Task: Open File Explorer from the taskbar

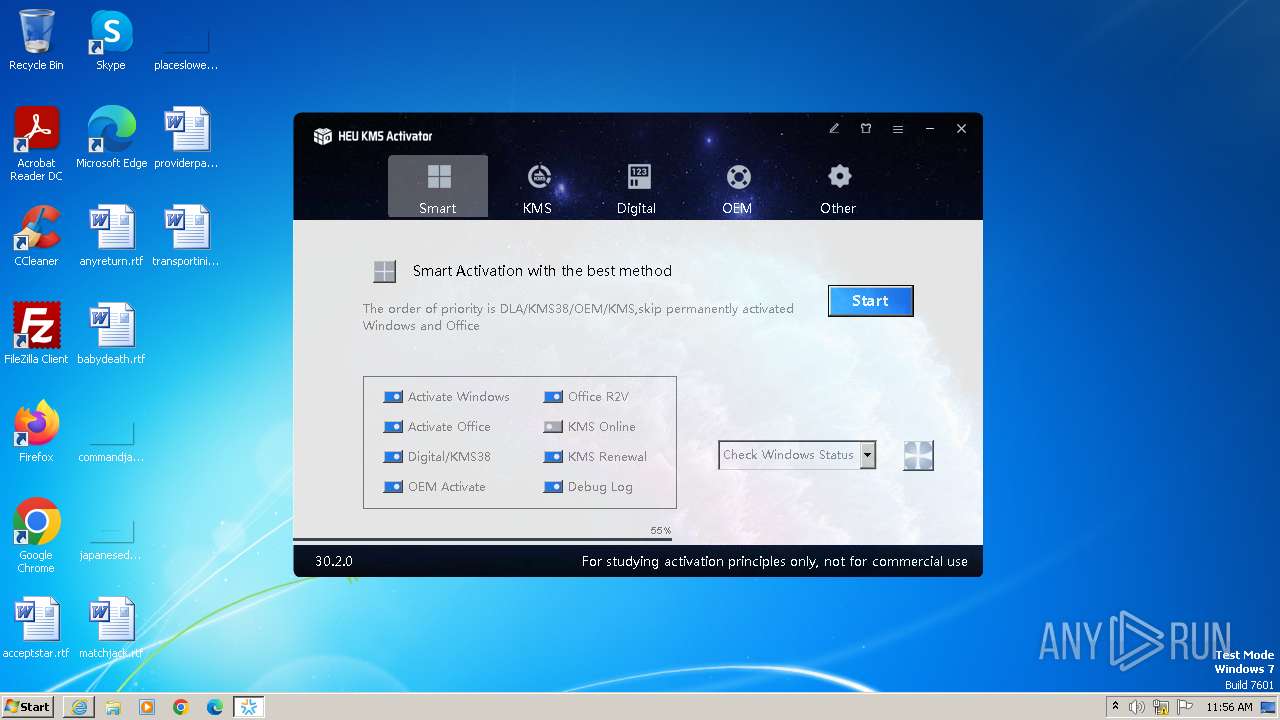Action: (113, 707)
